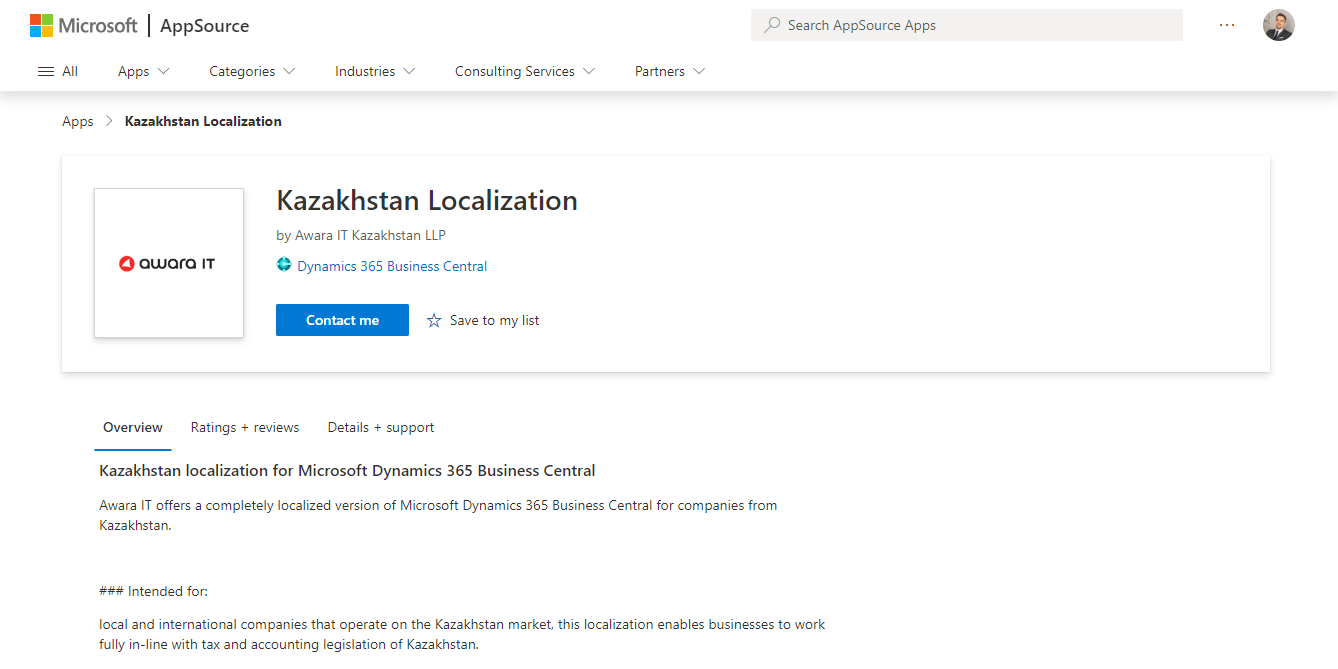Click the Awara IT logo image
1338x669 pixels.
[x=168, y=262]
